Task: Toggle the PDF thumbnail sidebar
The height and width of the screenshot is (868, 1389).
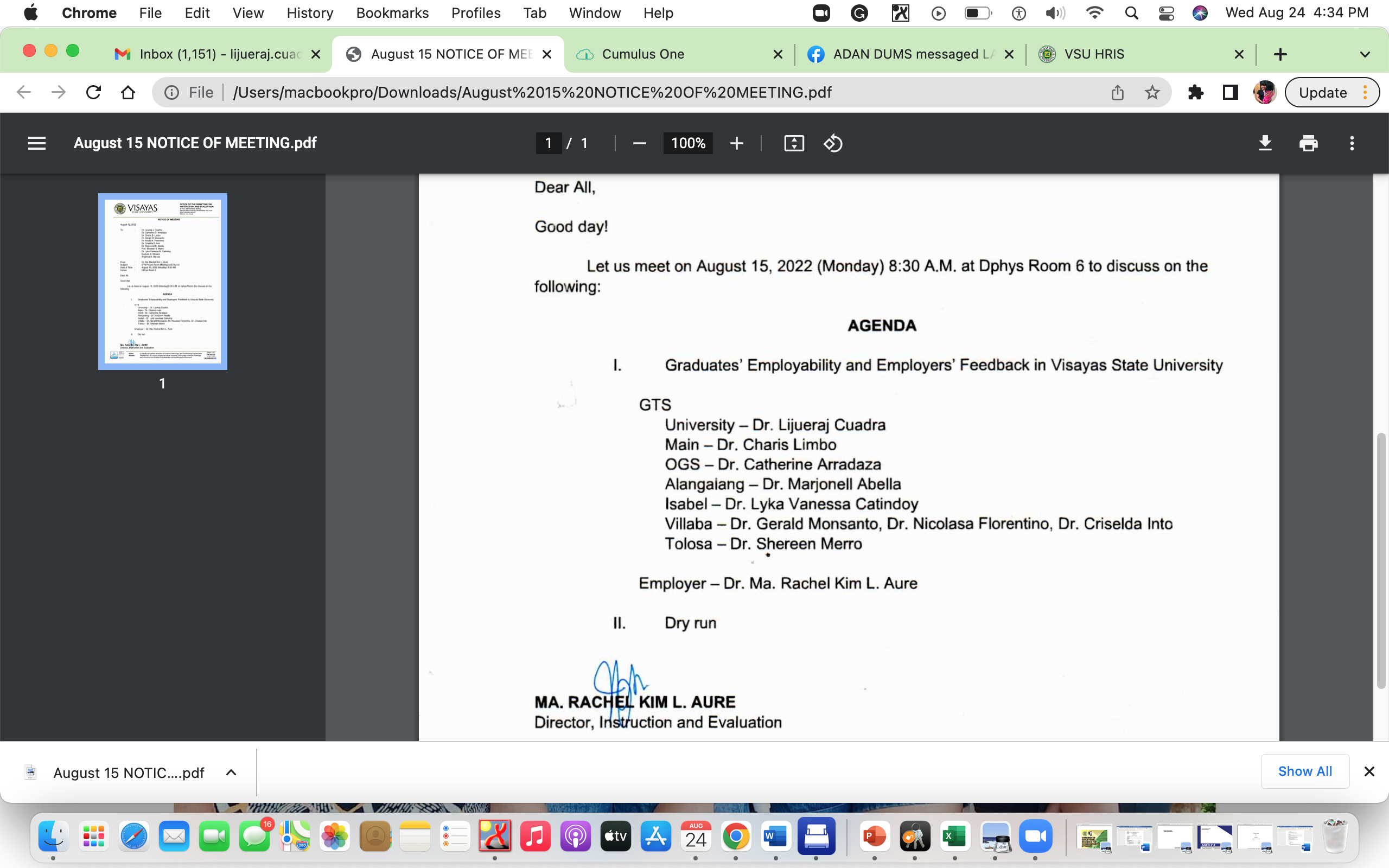Action: 37,143
